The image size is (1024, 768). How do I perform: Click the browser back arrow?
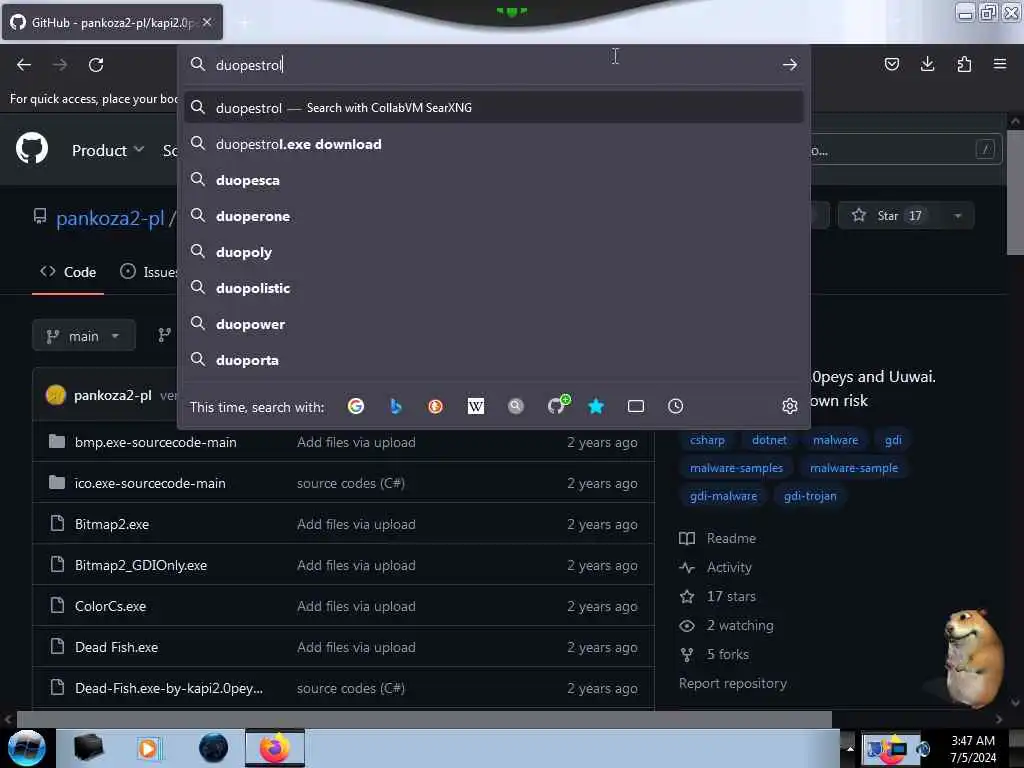[24, 65]
